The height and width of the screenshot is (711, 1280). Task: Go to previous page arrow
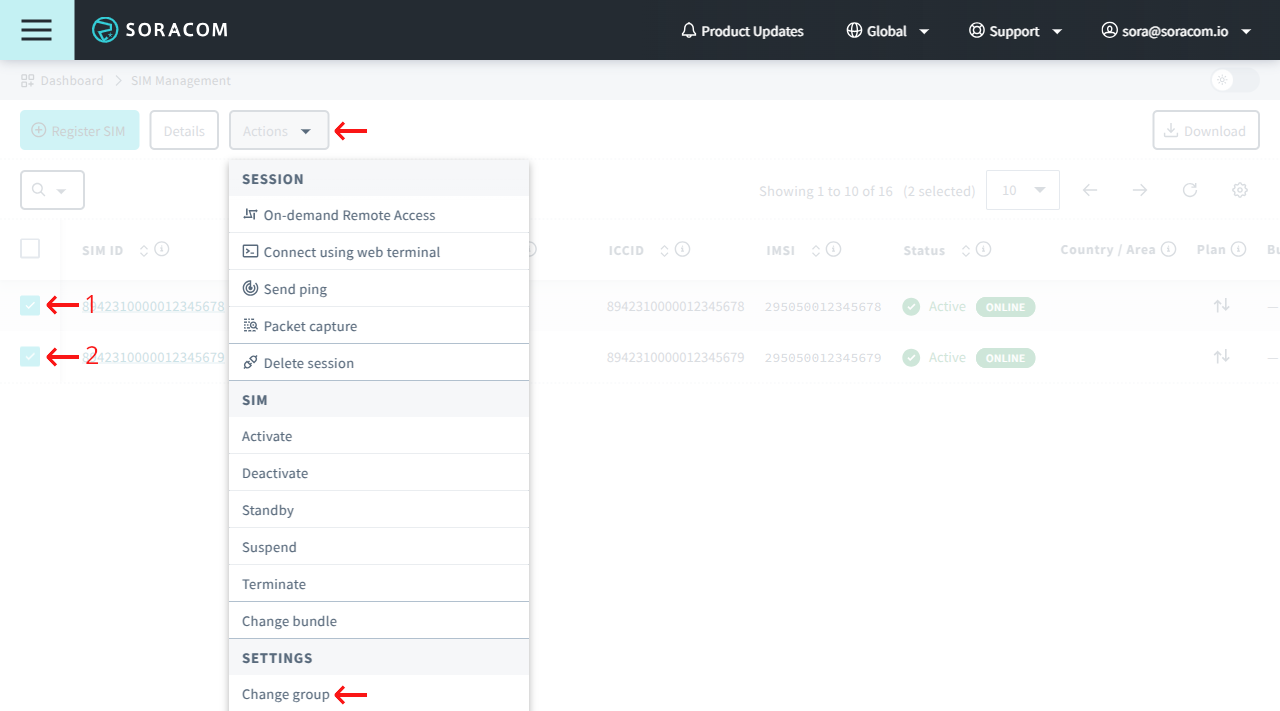(1089, 190)
